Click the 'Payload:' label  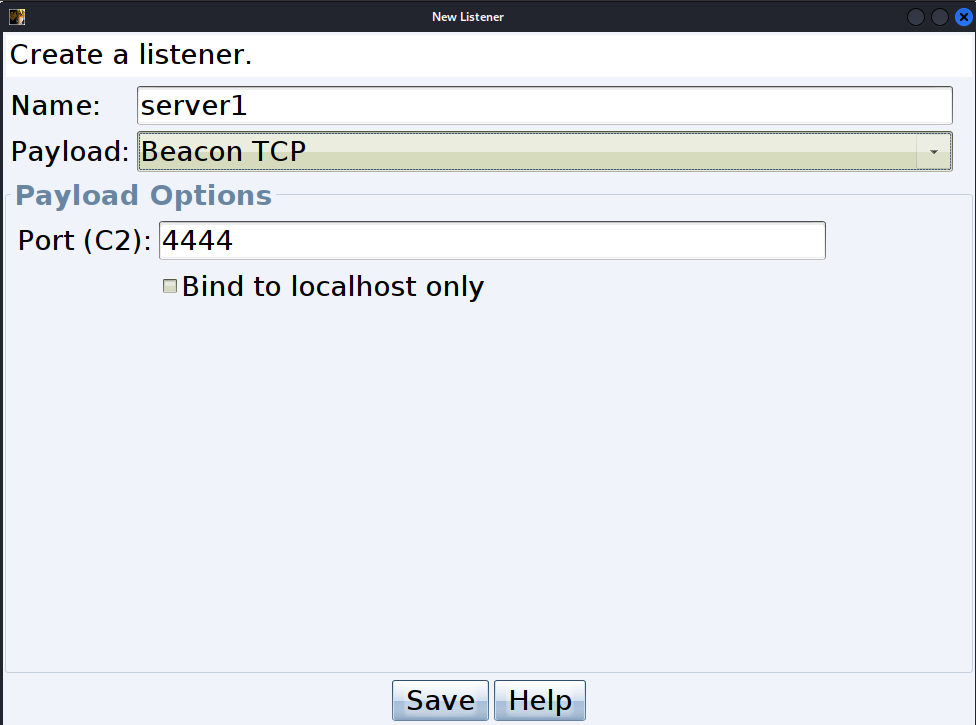pos(70,152)
